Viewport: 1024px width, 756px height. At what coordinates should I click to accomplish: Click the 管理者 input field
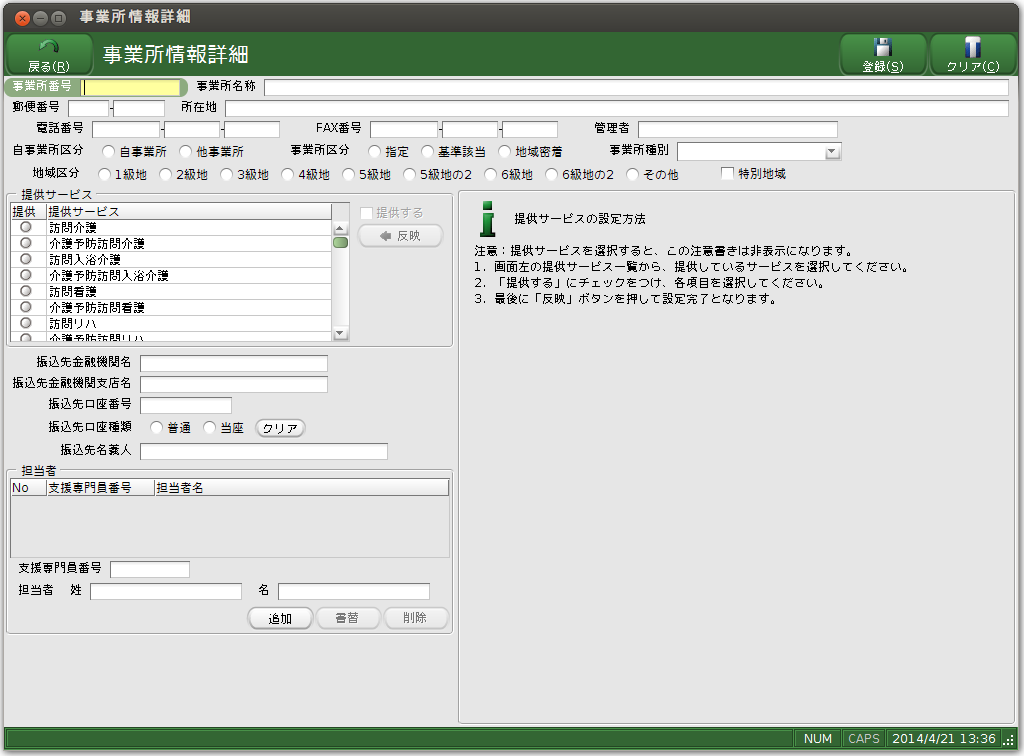[737, 129]
